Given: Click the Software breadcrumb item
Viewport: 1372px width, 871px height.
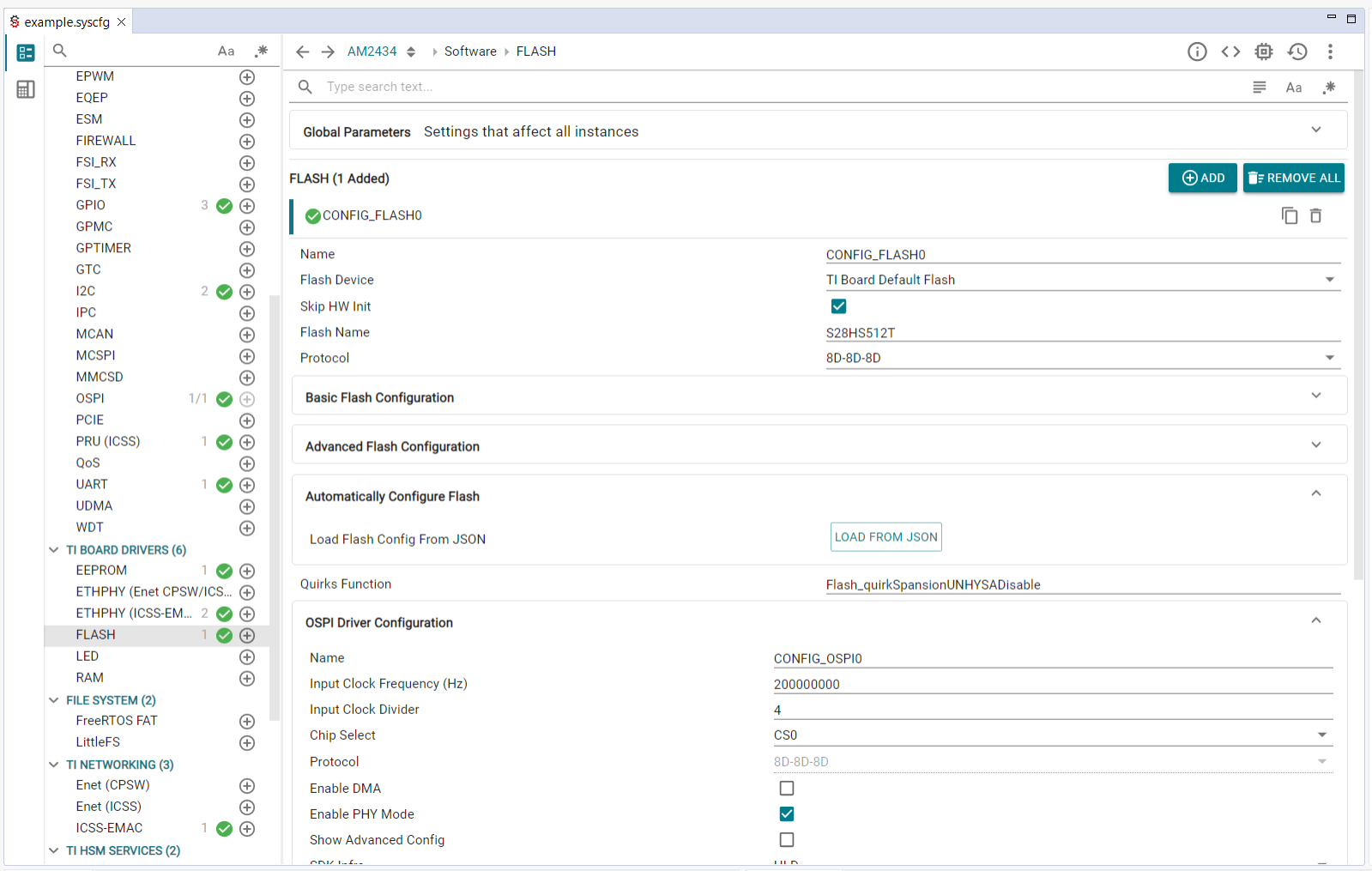Looking at the screenshot, I should (470, 51).
